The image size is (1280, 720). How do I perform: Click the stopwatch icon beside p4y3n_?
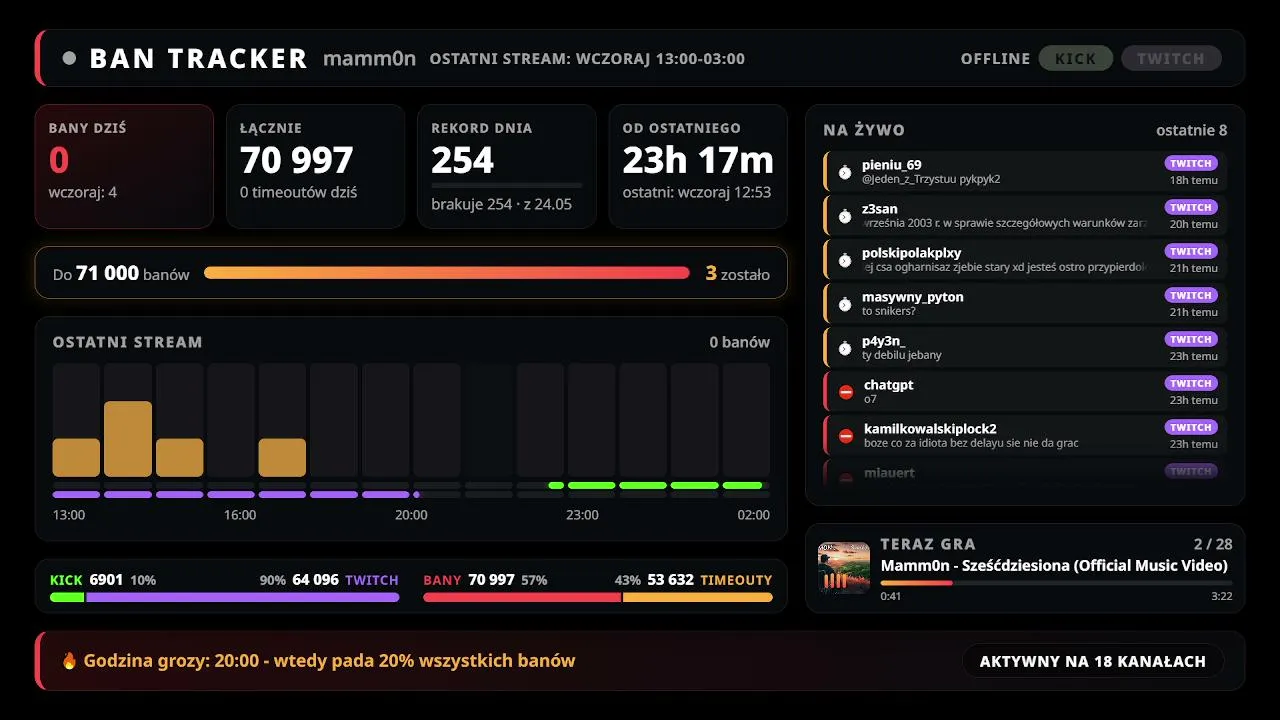click(845, 348)
